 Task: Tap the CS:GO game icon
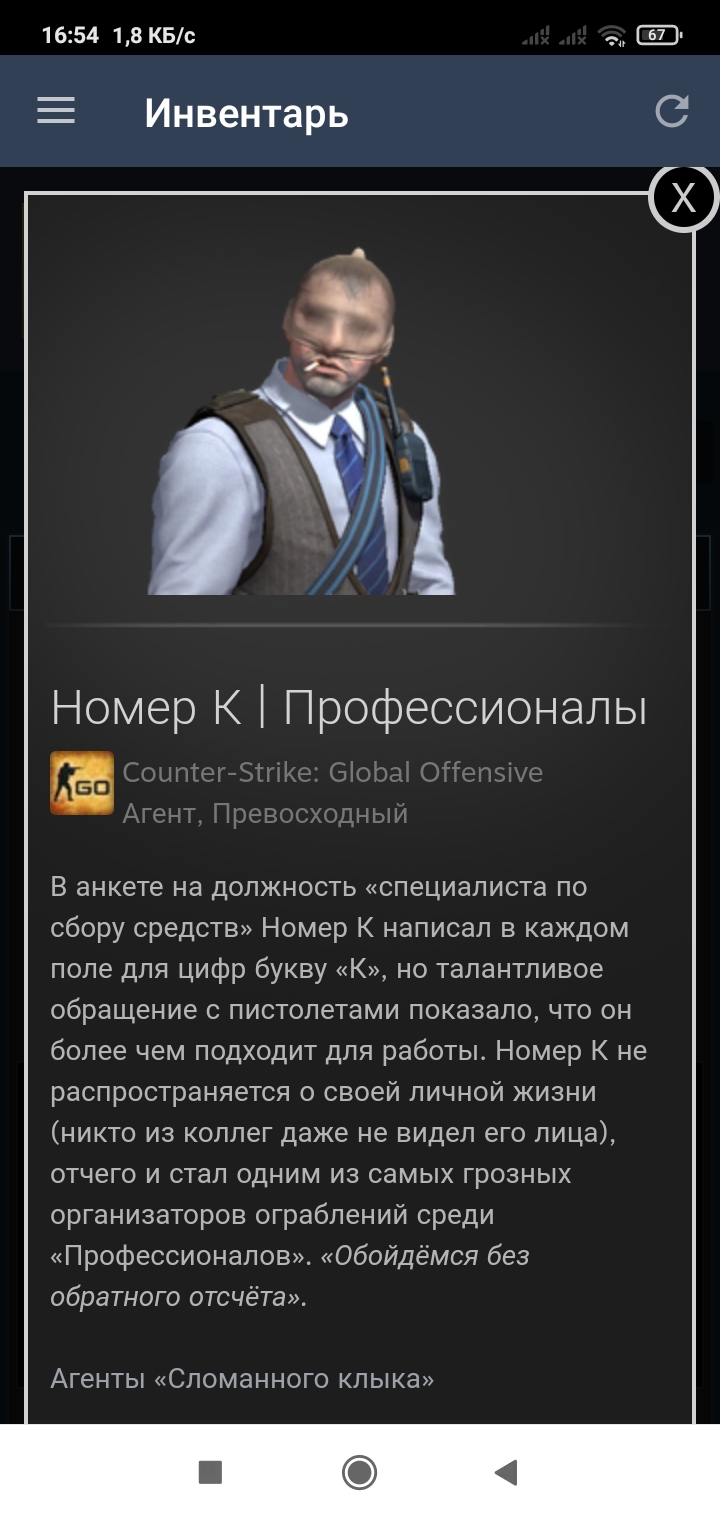pos(82,783)
